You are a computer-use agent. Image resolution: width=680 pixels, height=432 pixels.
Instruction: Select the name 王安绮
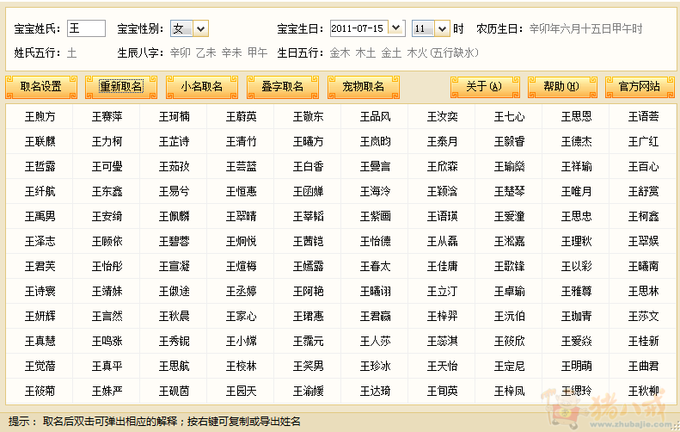[107, 216]
